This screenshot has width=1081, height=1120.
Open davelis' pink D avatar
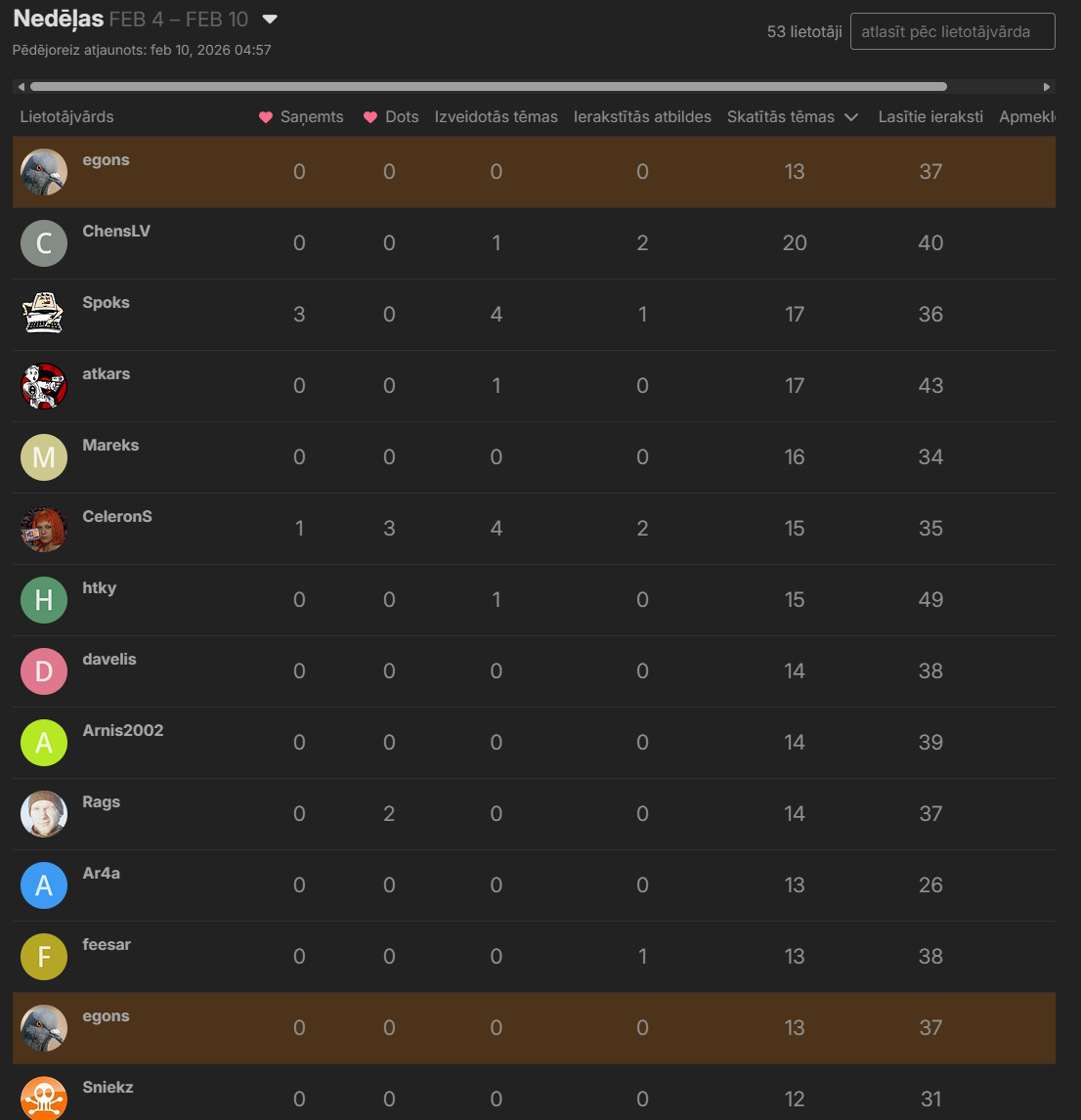tap(44, 671)
